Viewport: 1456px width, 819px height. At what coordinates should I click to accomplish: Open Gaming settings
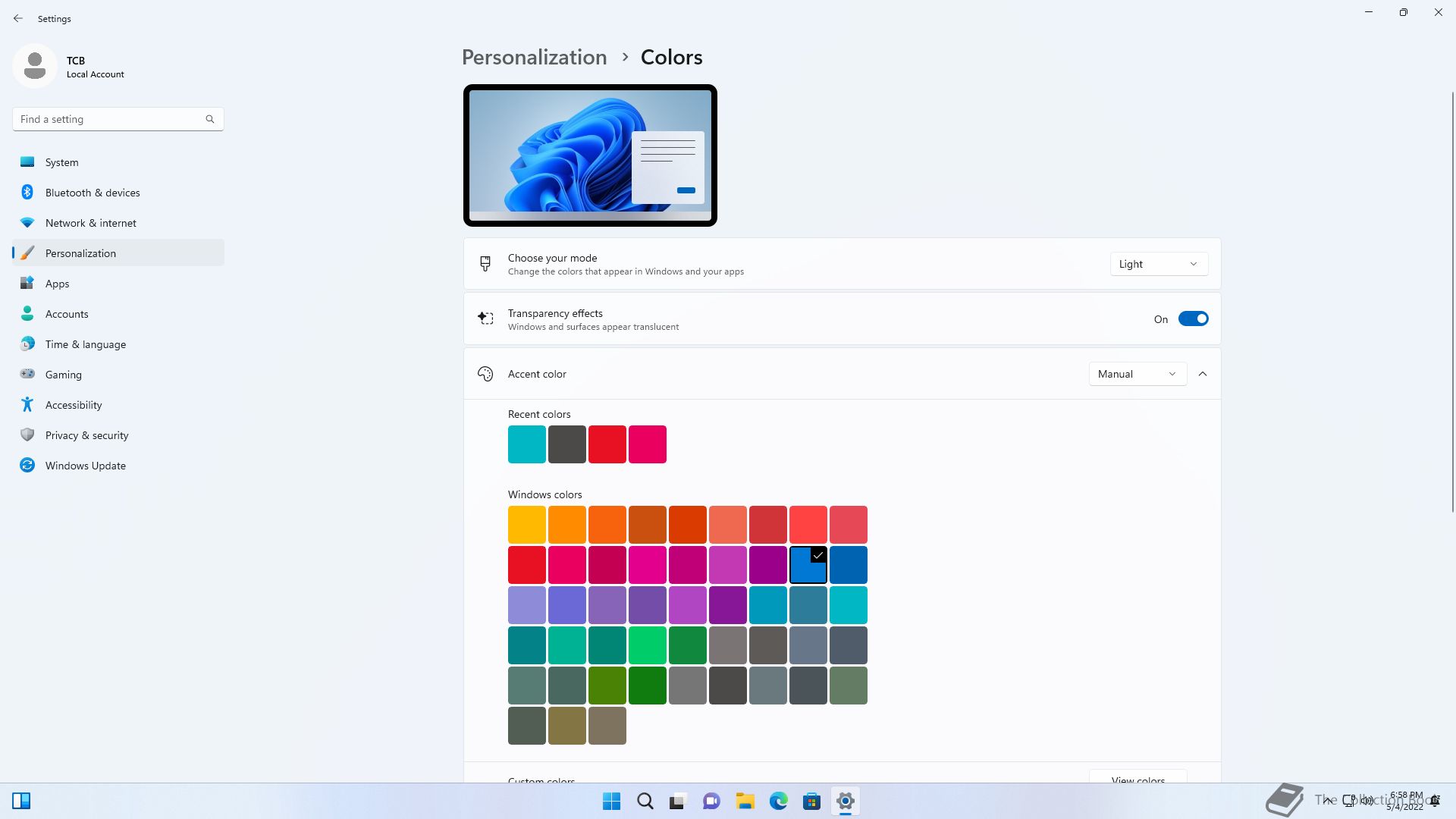[x=118, y=375]
